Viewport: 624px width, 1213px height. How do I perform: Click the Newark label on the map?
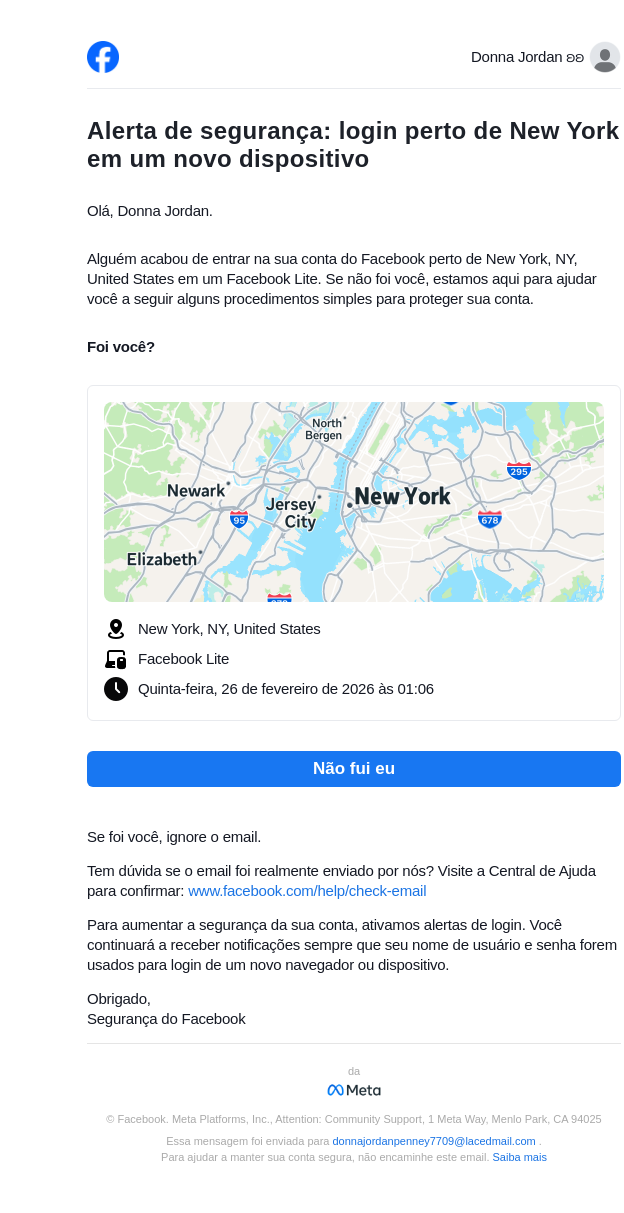(x=196, y=491)
